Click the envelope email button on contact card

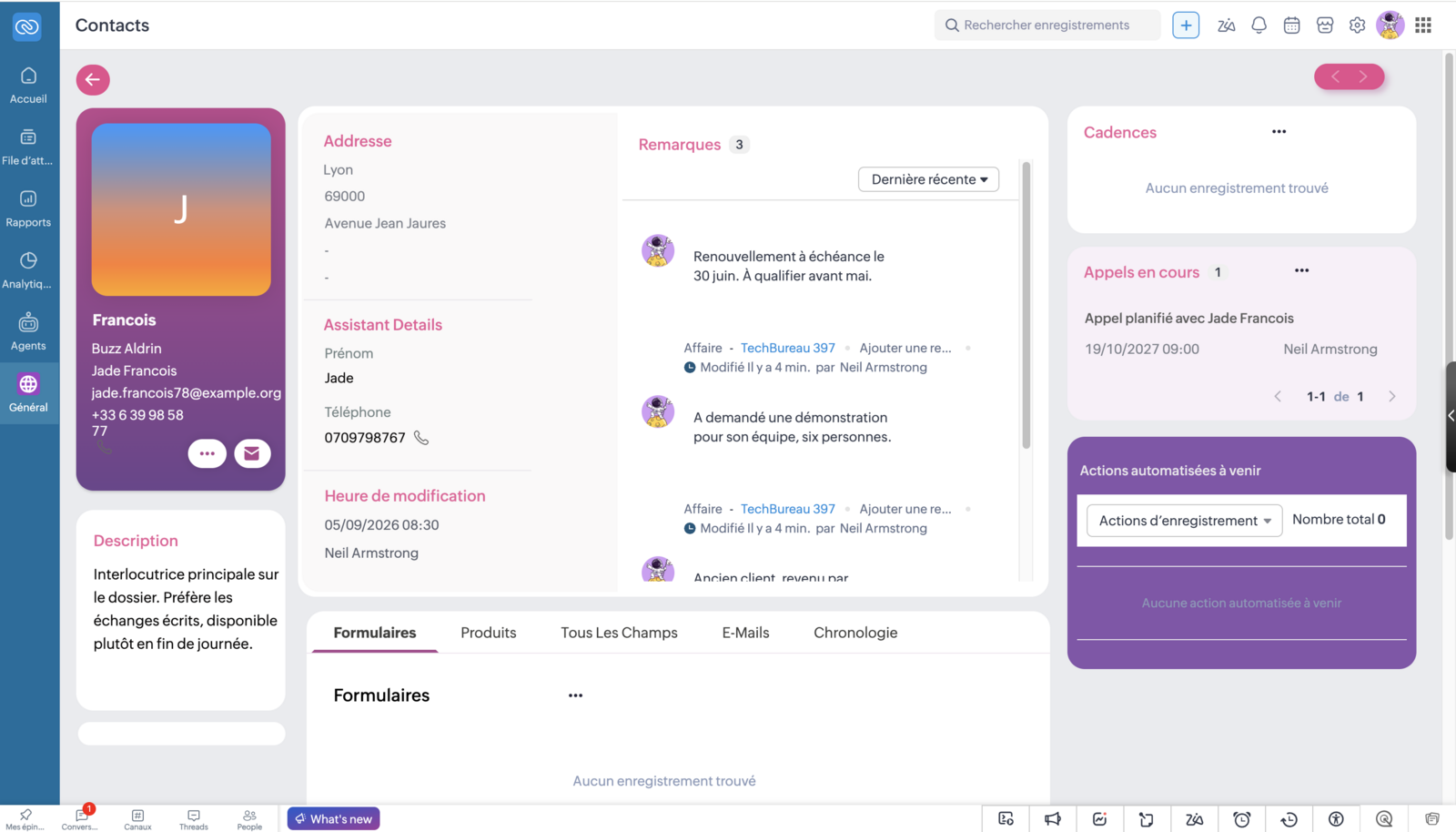[x=252, y=453]
